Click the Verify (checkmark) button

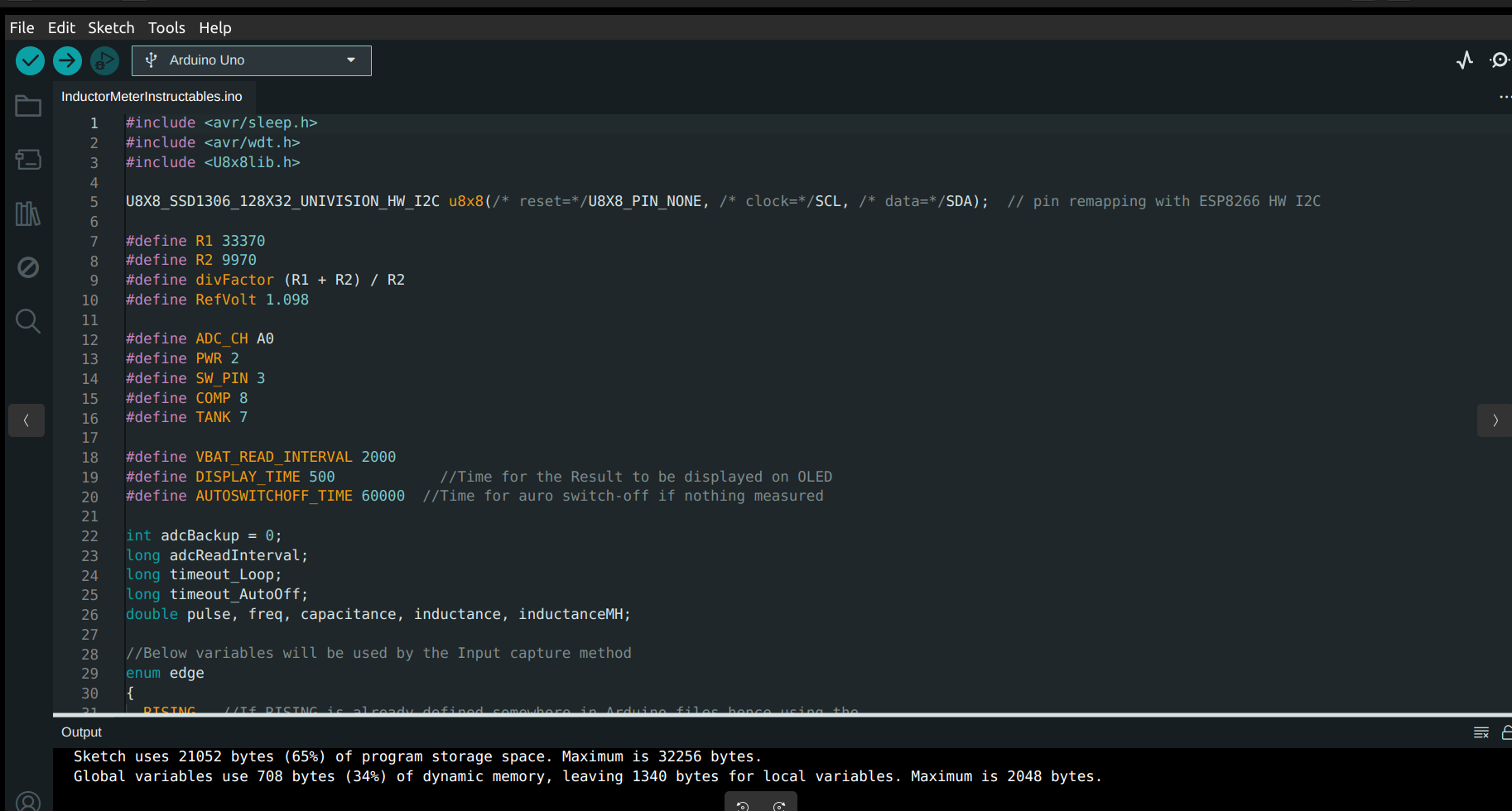point(31,60)
